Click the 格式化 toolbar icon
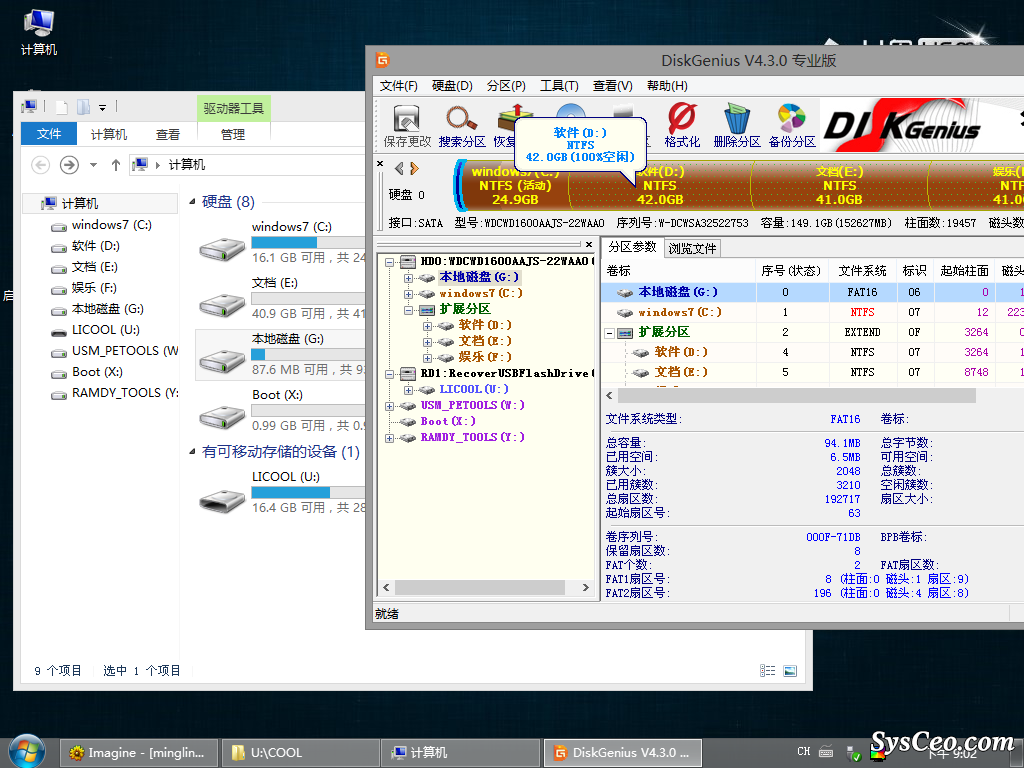This screenshot has width=1024, height=768. pos(682,125)
